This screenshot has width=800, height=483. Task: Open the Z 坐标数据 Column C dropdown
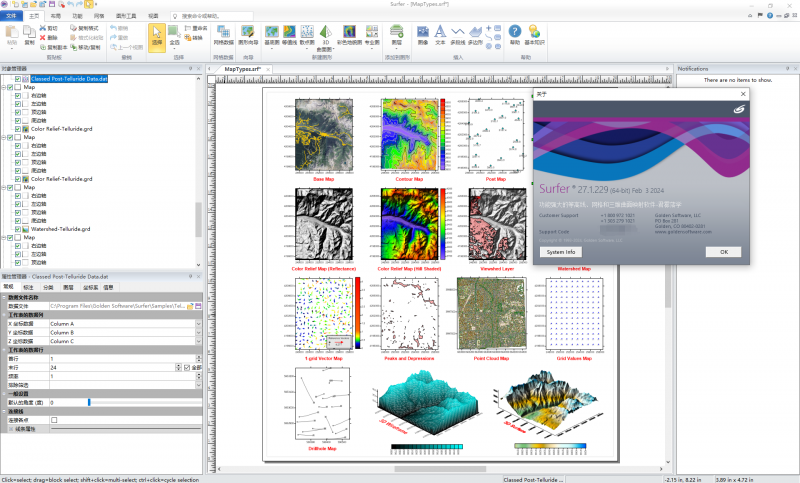click(x=199, y=341)
